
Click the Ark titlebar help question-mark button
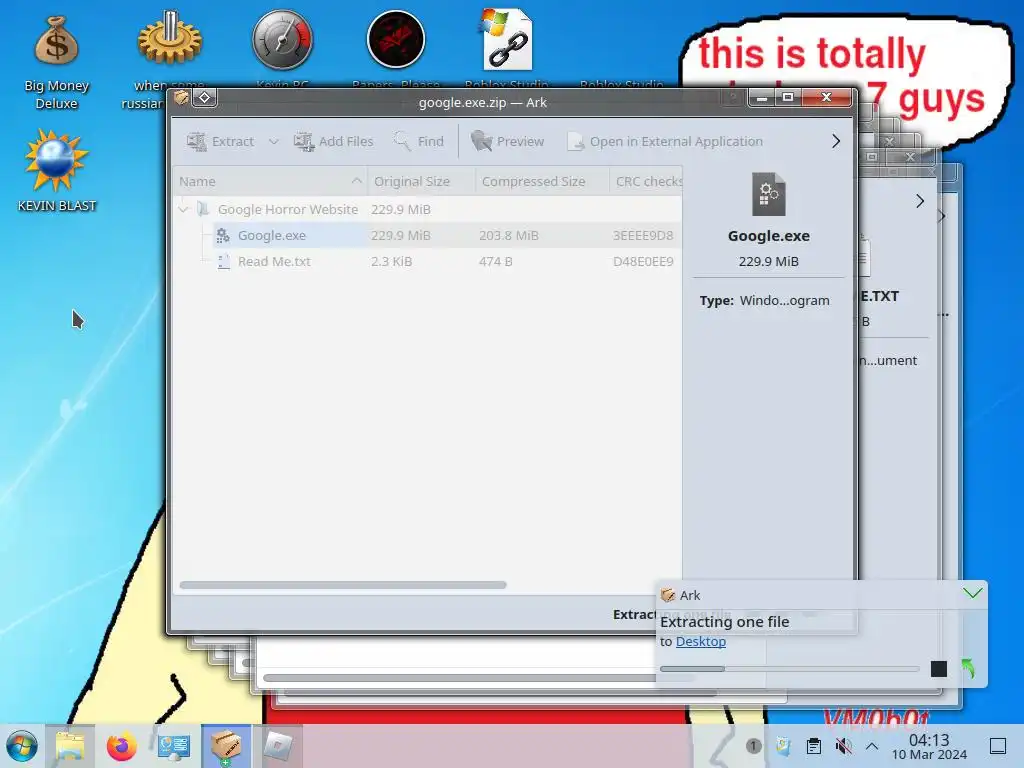point(733,98)
